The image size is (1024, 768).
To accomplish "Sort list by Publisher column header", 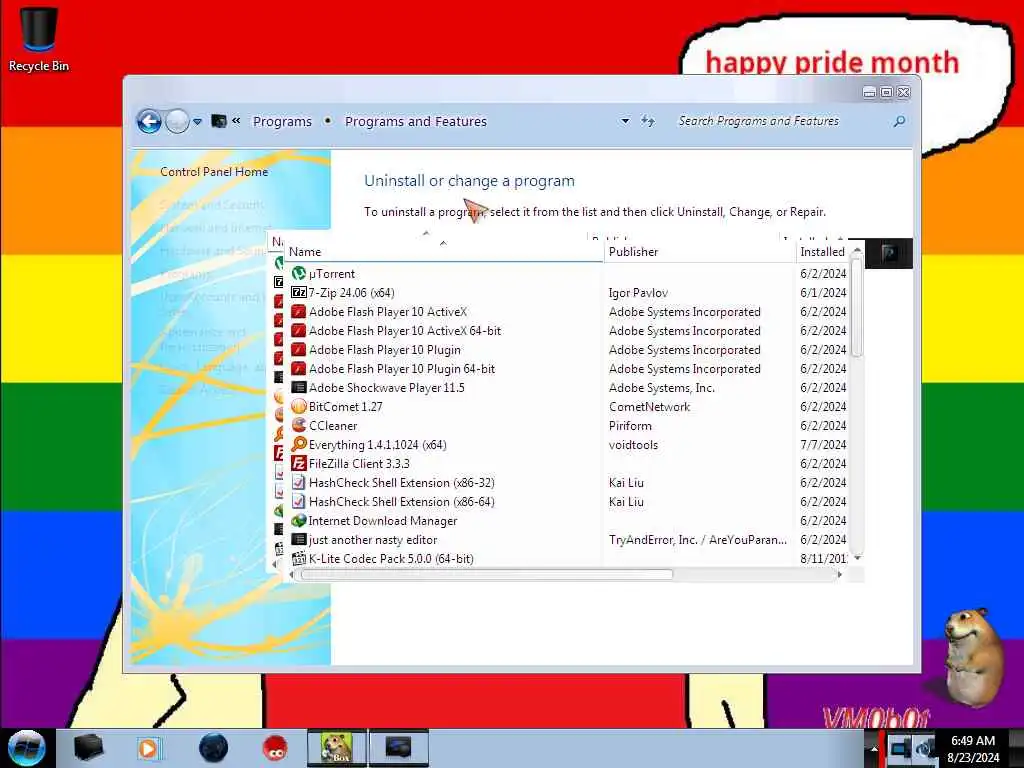I will tap(700, 251).
